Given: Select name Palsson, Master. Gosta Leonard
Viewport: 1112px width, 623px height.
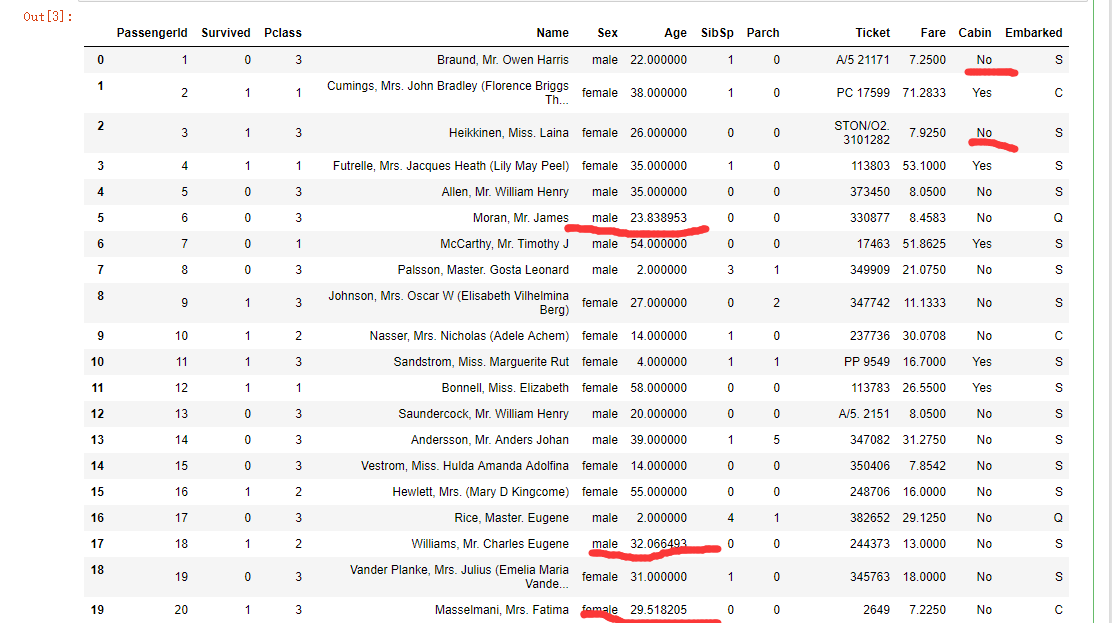Looking at the screenshot, I should [x=483, y=270].
